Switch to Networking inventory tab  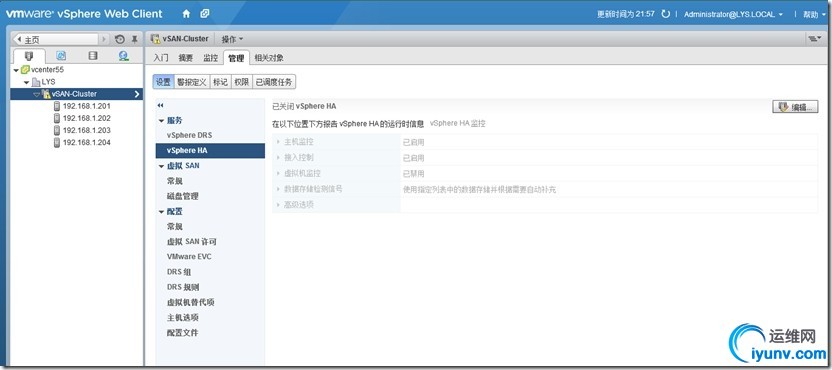124,56
